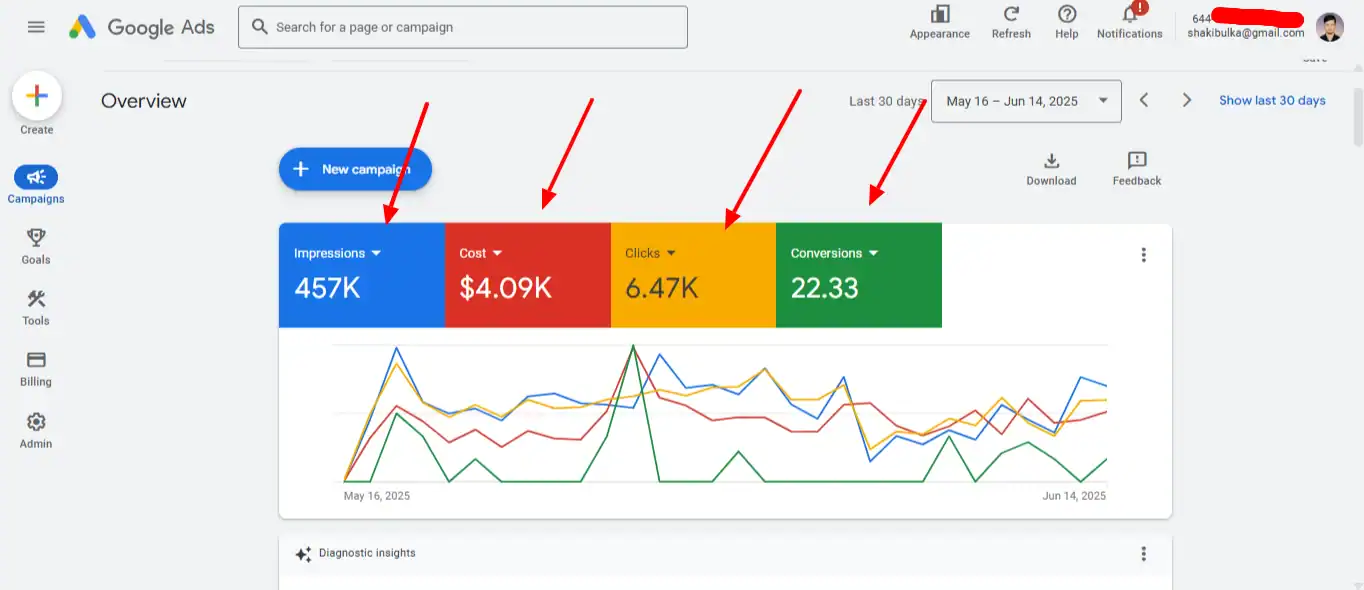Select the Campaigns sidebar tab
This screenshot has height=590, width=1364.
[x=36, y=184]
